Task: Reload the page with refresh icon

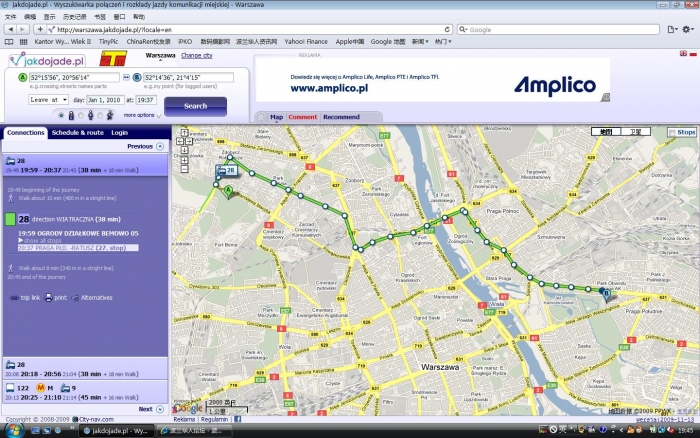Action: [x=447, y=29]
